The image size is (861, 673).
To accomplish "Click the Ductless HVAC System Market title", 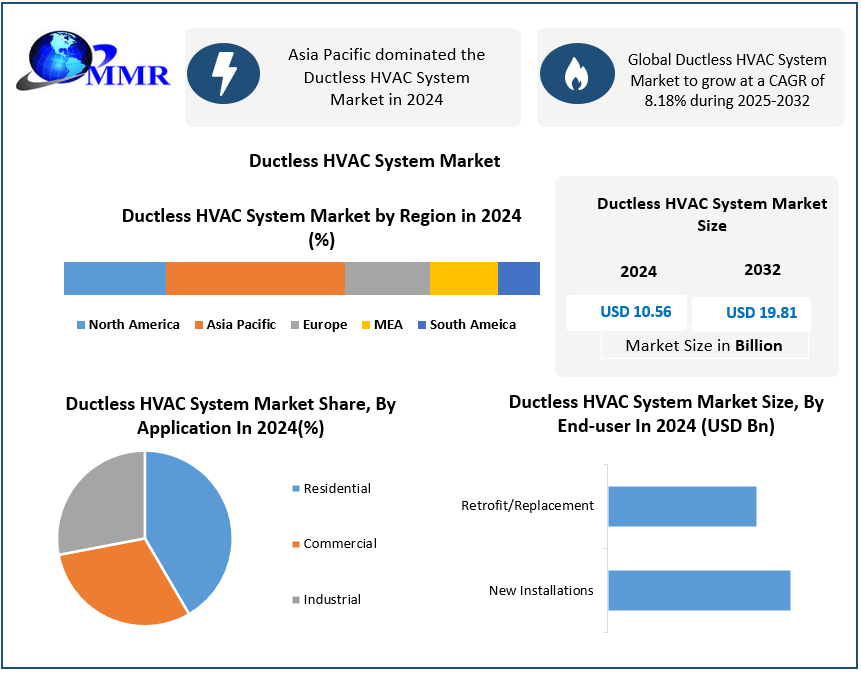I will [x=374, y=161].
